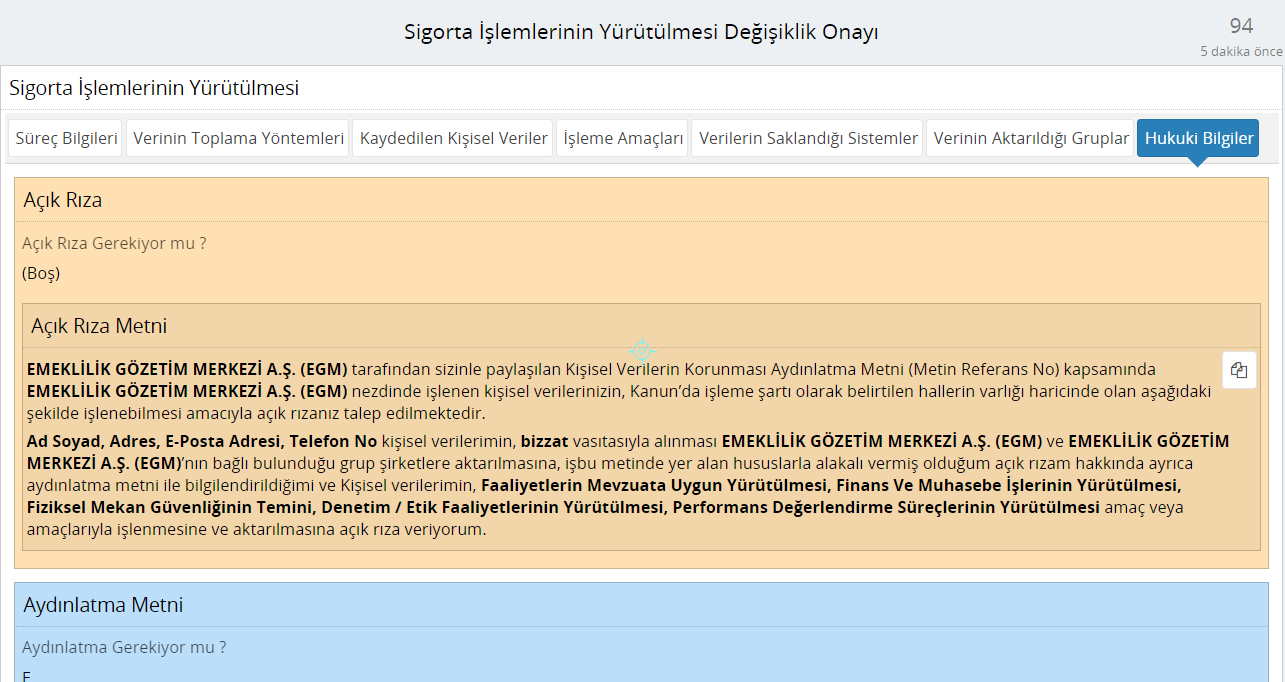1285x682 pixels.
Task: Open the Süreç Bilgileri tab
Action: tap(67, 138)
